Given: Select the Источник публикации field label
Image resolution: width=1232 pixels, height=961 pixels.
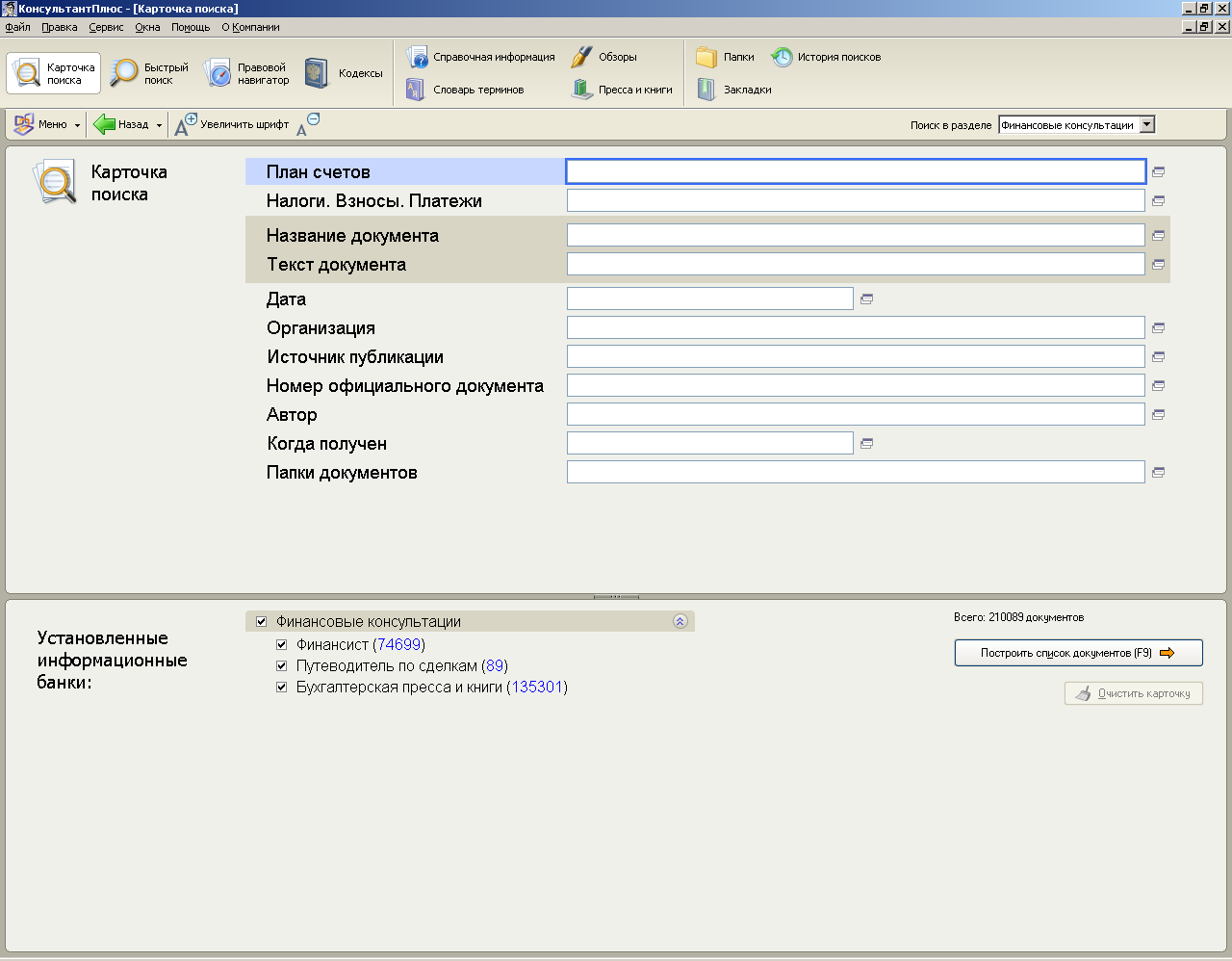Looking at the screenshot, I should [x=355, y=357].
